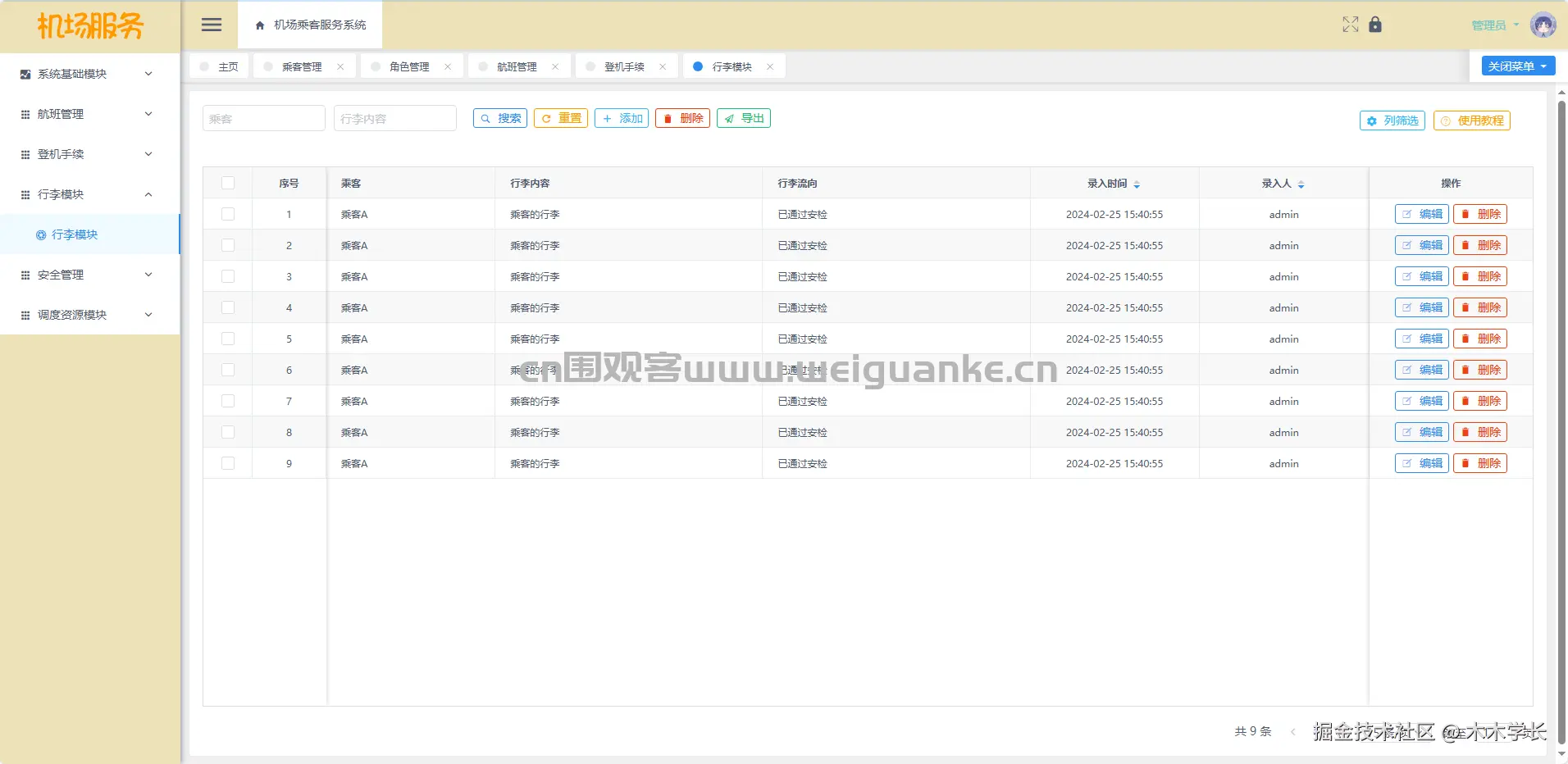Check the checkbox for row 4

coord(228,307)
